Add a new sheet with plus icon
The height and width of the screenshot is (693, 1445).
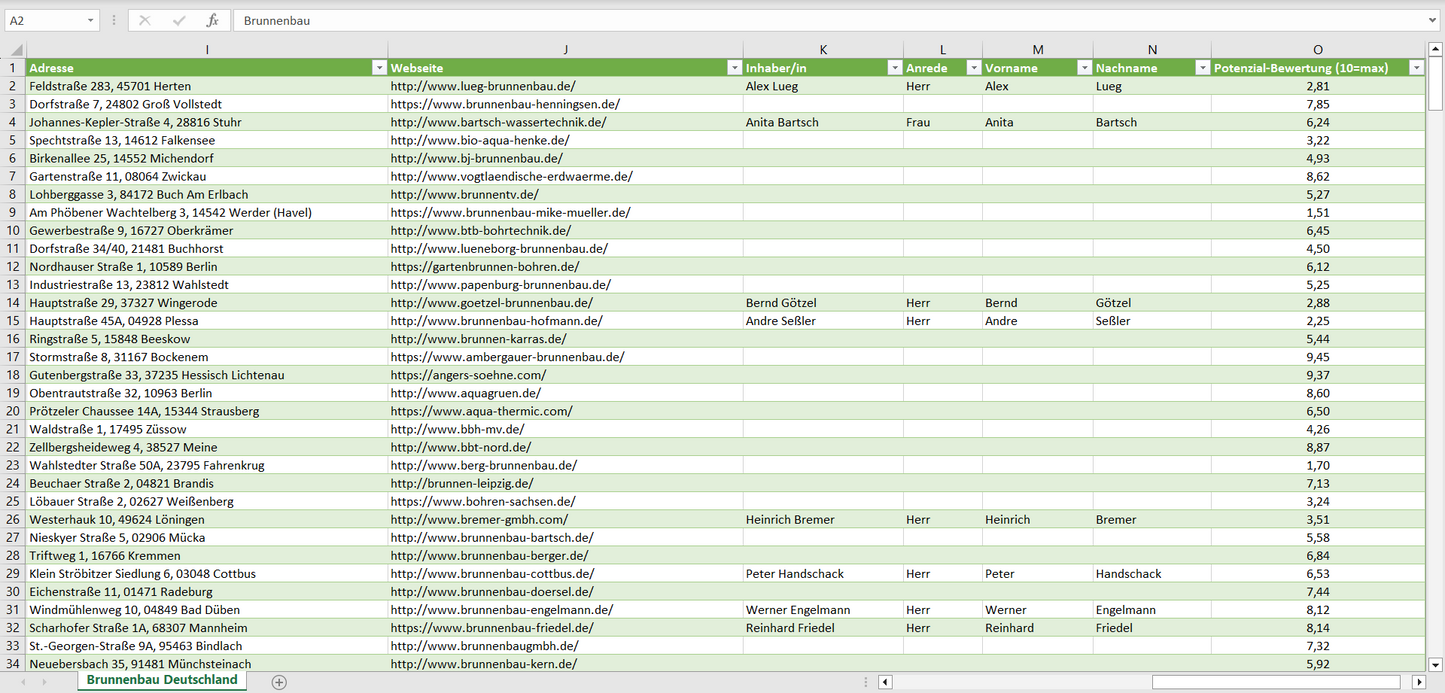[279, 682]
